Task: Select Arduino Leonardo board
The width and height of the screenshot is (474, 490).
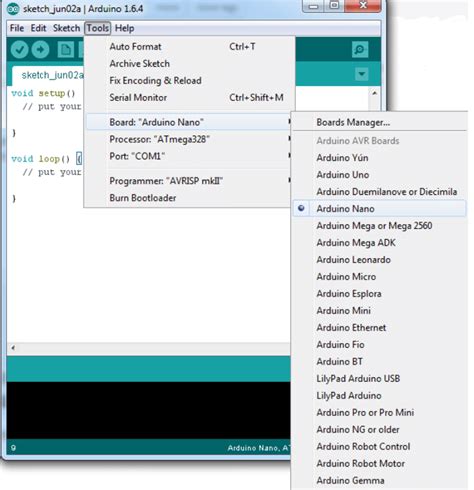Action: click(x=379, y=260)
